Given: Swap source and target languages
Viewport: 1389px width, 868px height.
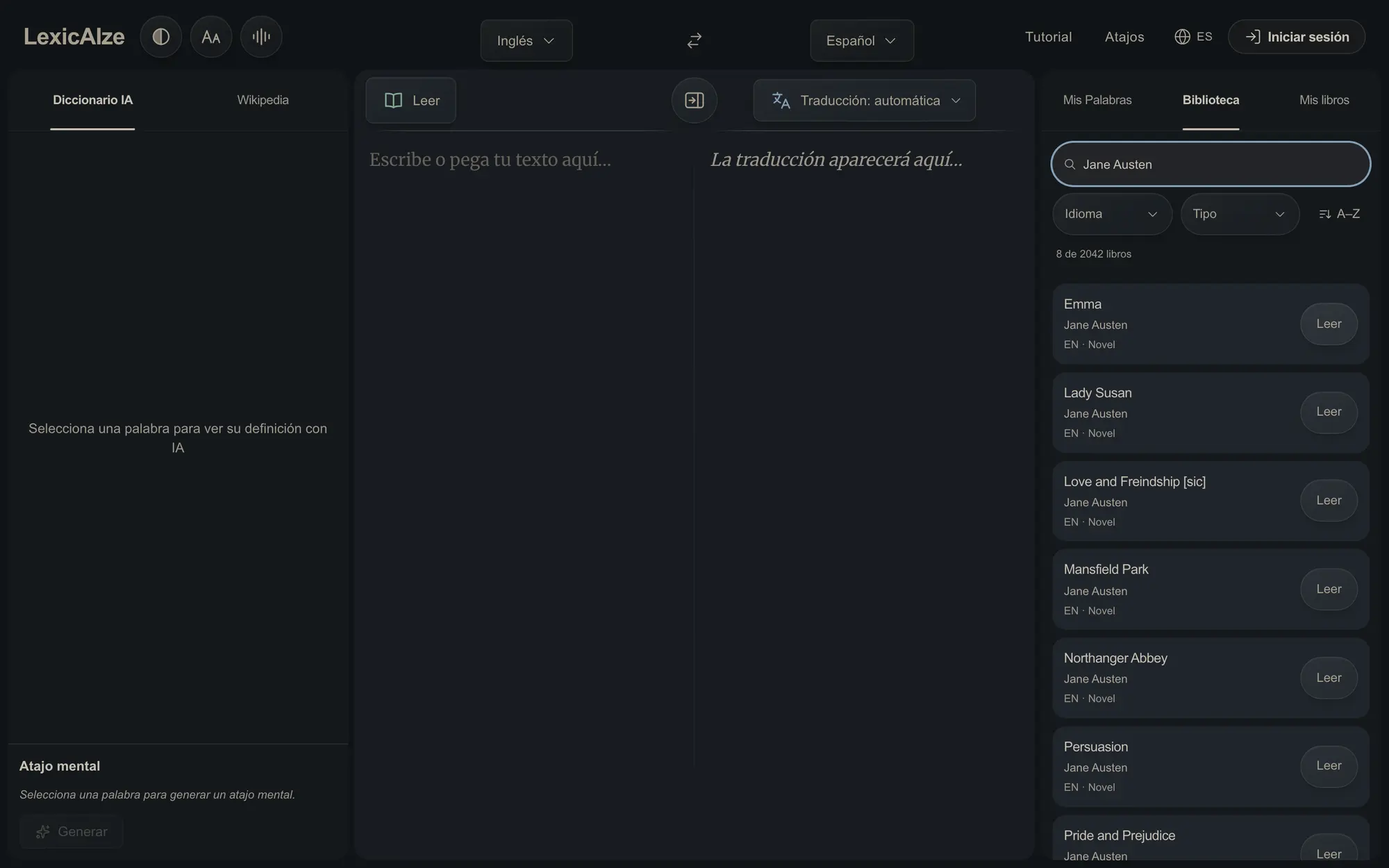Looking at the screenshot, I should click(694, 40).
